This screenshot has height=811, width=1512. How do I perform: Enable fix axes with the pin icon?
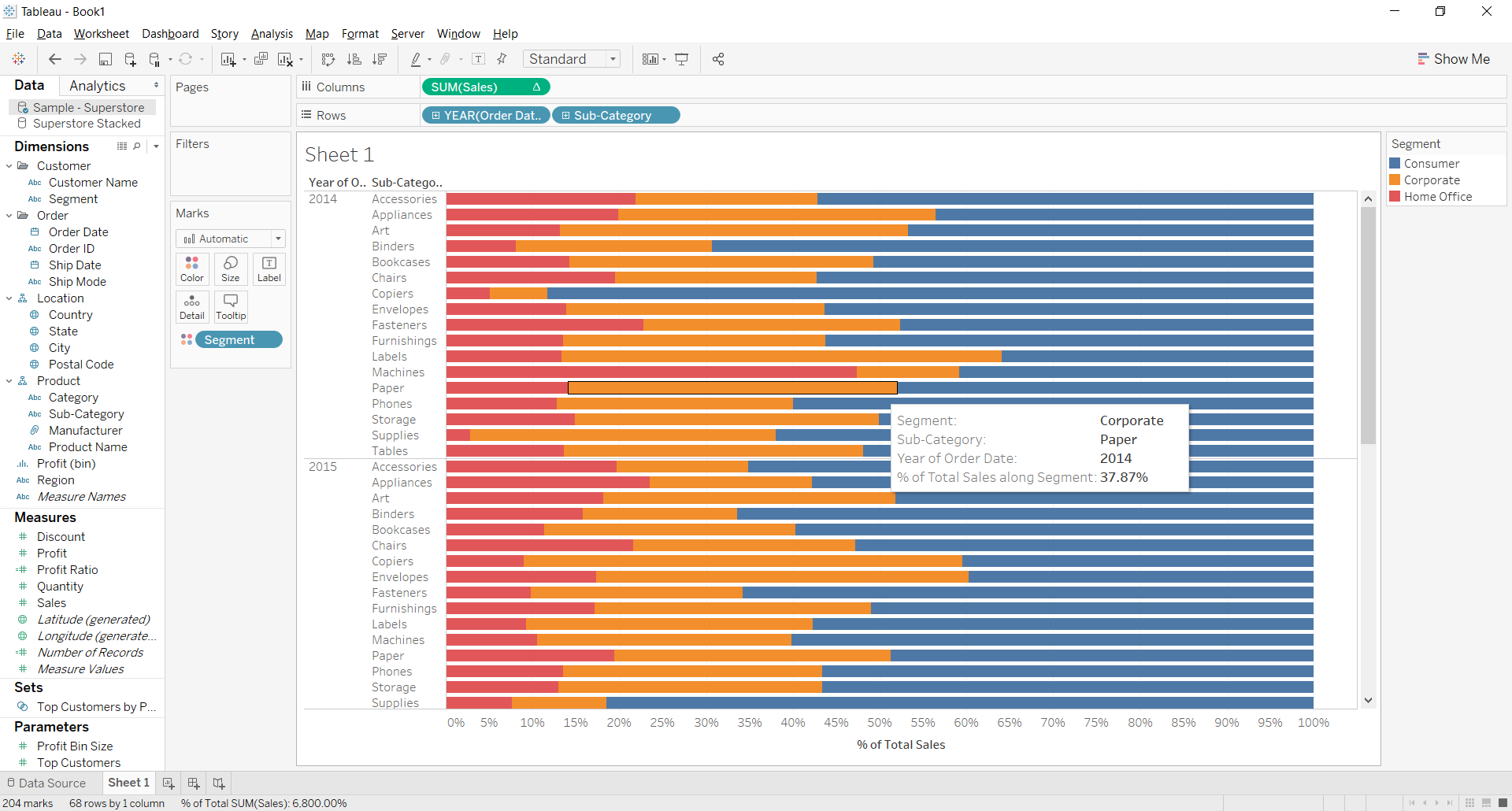(502, 58)
